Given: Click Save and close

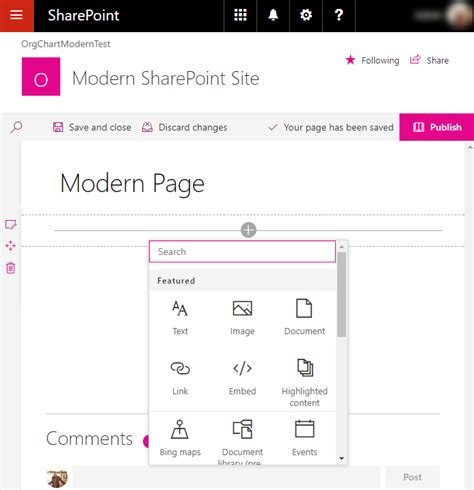Looking at the screenshot, I should [x=92, y=127].
